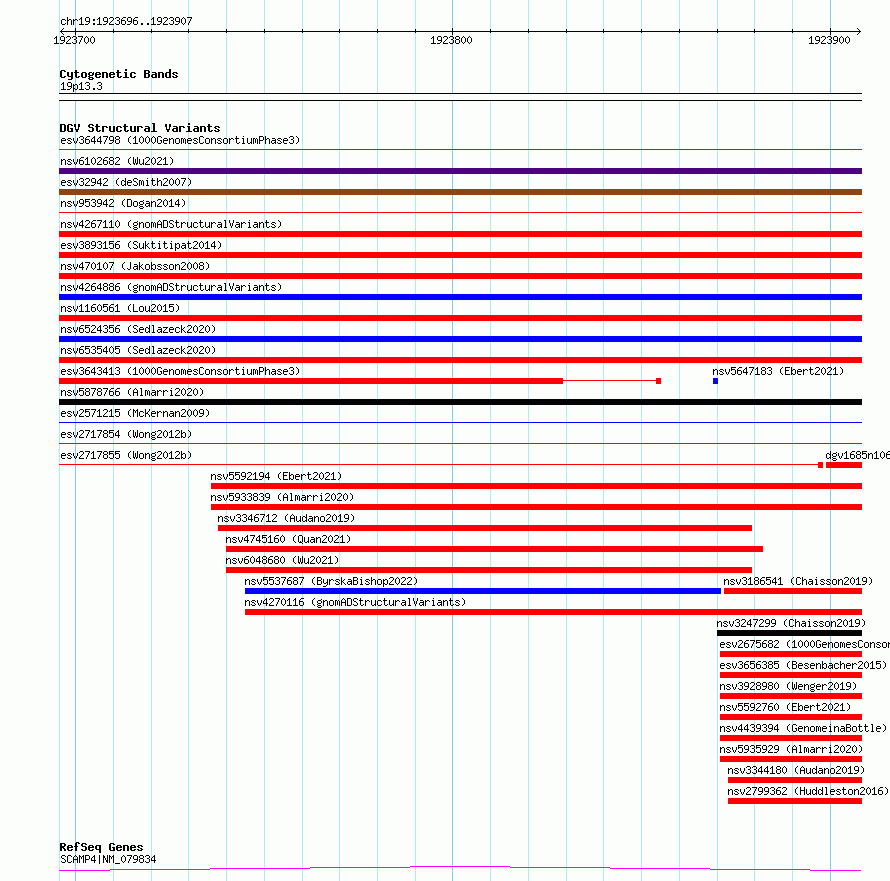Click the right arrowhead of the ruler
The height and width of the screenshot is (881, 890).
click(858, 32)
